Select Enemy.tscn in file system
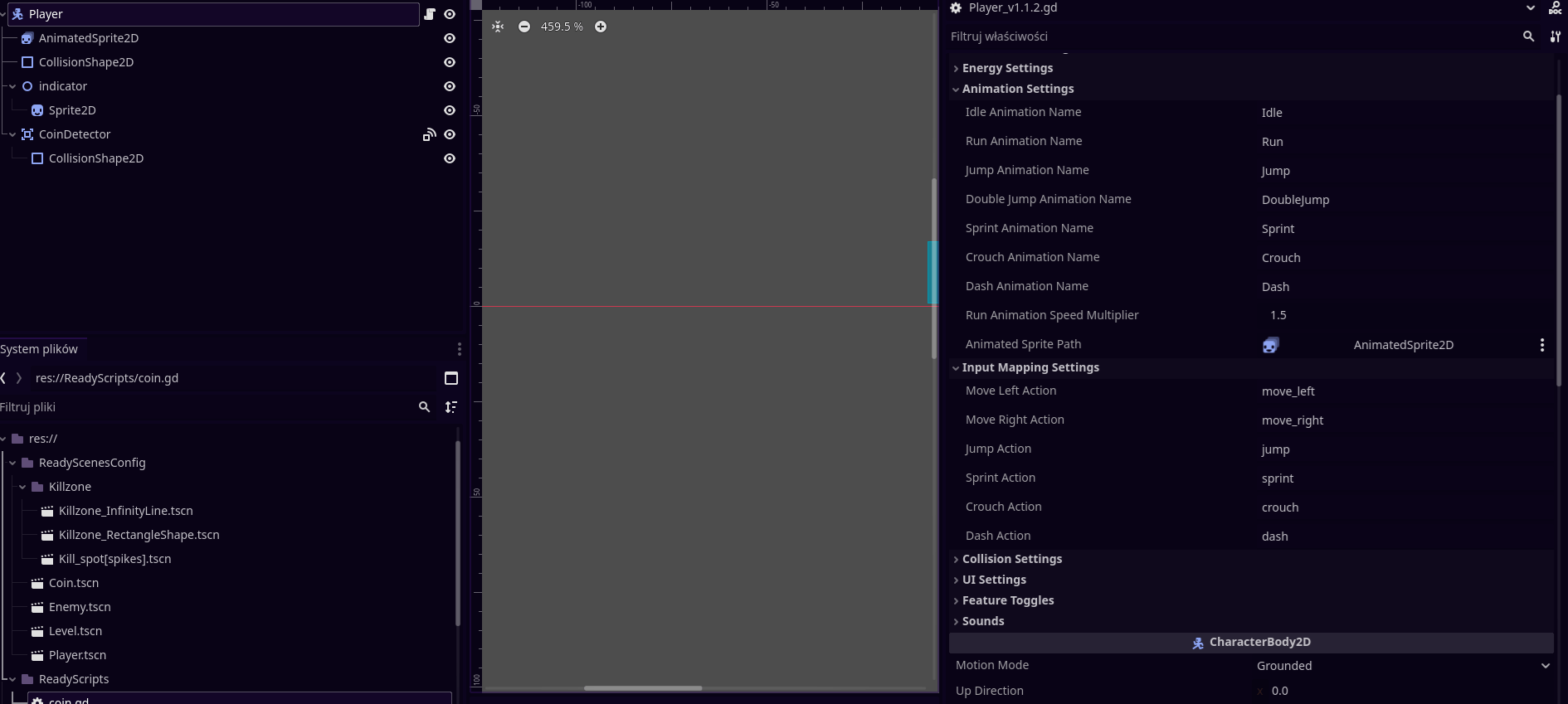Image resolution: width=1568 pixels, height=704 pixels. [80, 607]
